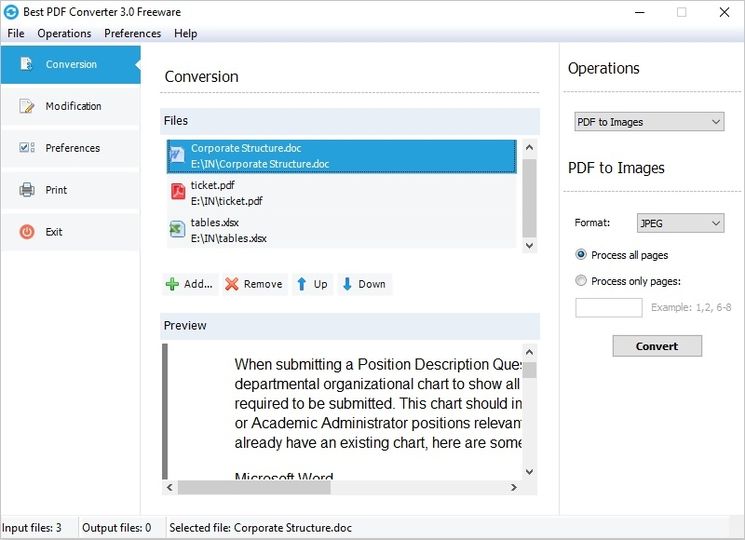
Task: Click the red PDF icon of ticket.pdf
Action: point(178,192)
